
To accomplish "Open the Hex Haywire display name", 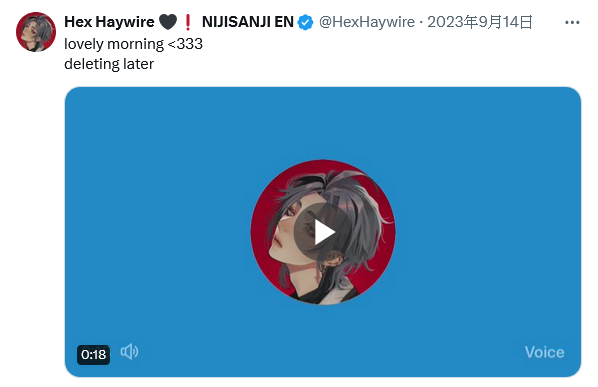I will (109, 22).
